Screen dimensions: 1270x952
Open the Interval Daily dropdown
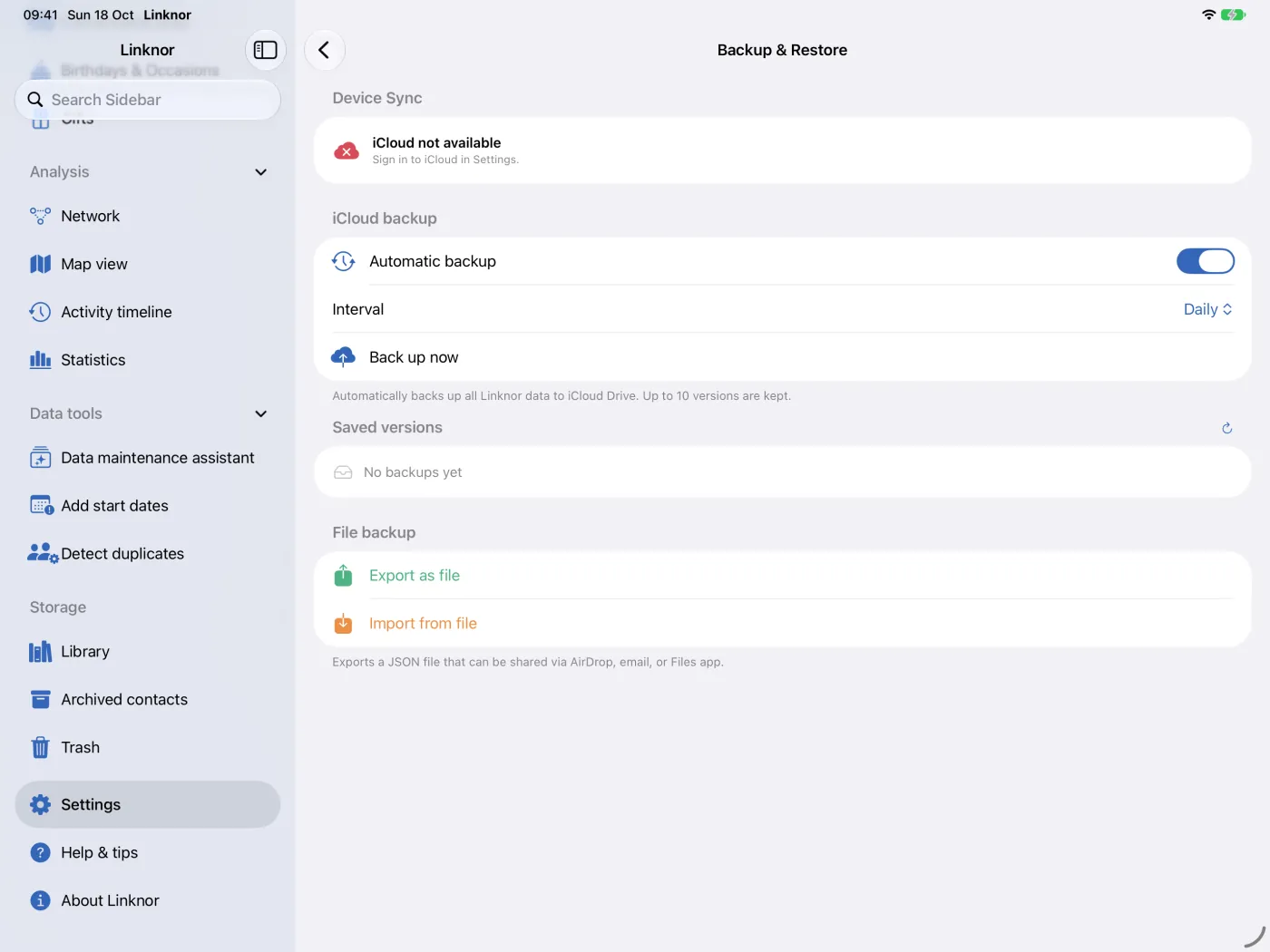[1207, 309]
